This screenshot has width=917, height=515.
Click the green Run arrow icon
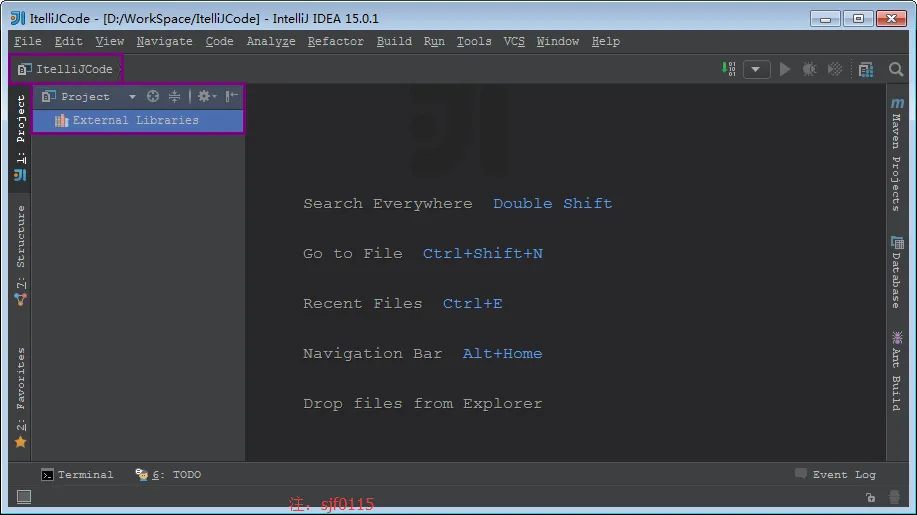coord(785,70)
